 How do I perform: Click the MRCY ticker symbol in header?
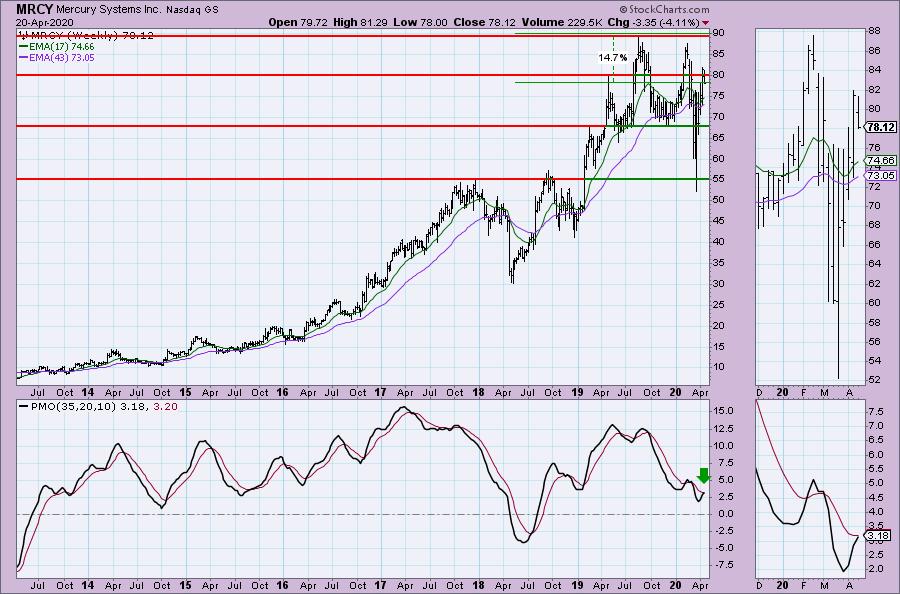34,9
